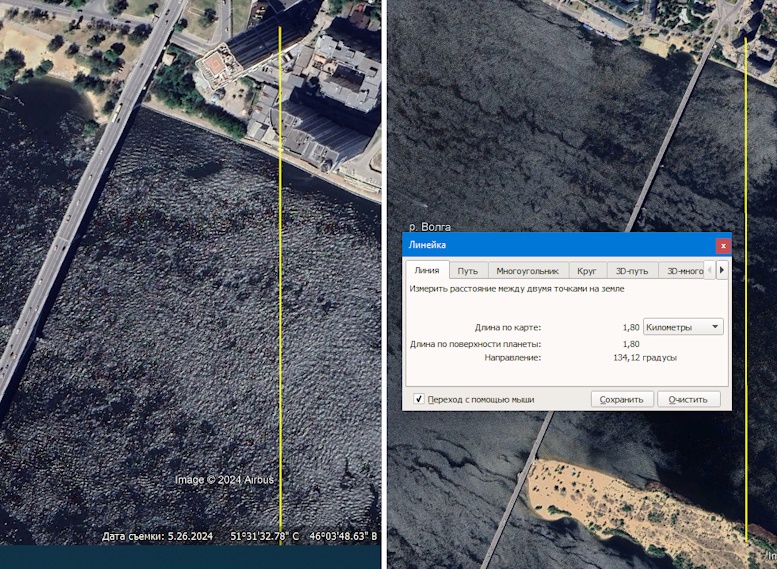Viewport: 777px width, 569px height.
Task: Click the Сохранить button
Action: pos(622,399)
